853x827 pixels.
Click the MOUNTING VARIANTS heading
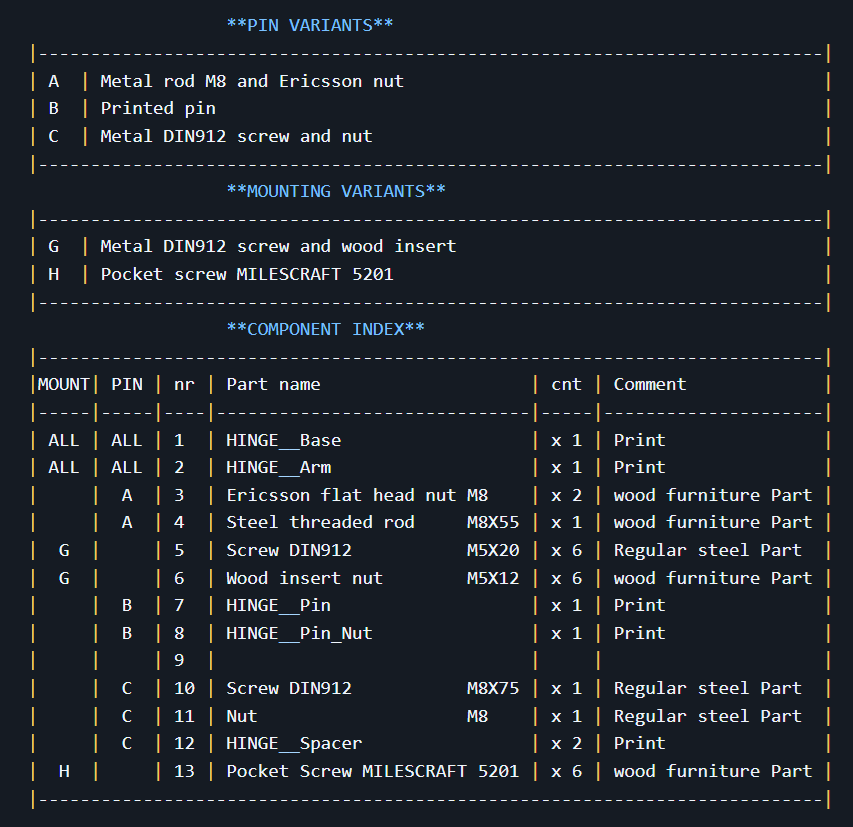click(x=336, y=190)
